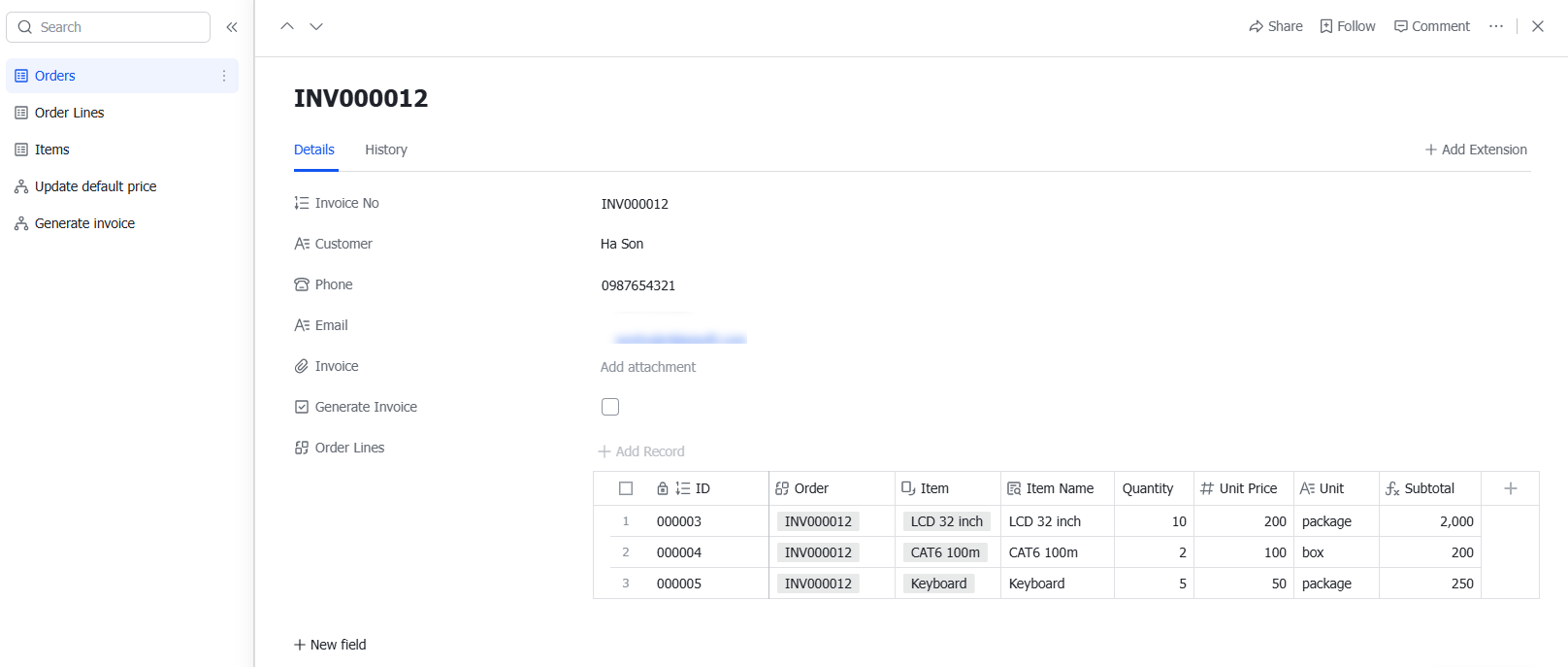Viewport: 1568px width, 667px height.
Task: Open the Order Lines table in sidebar
Action: (69, 113)
